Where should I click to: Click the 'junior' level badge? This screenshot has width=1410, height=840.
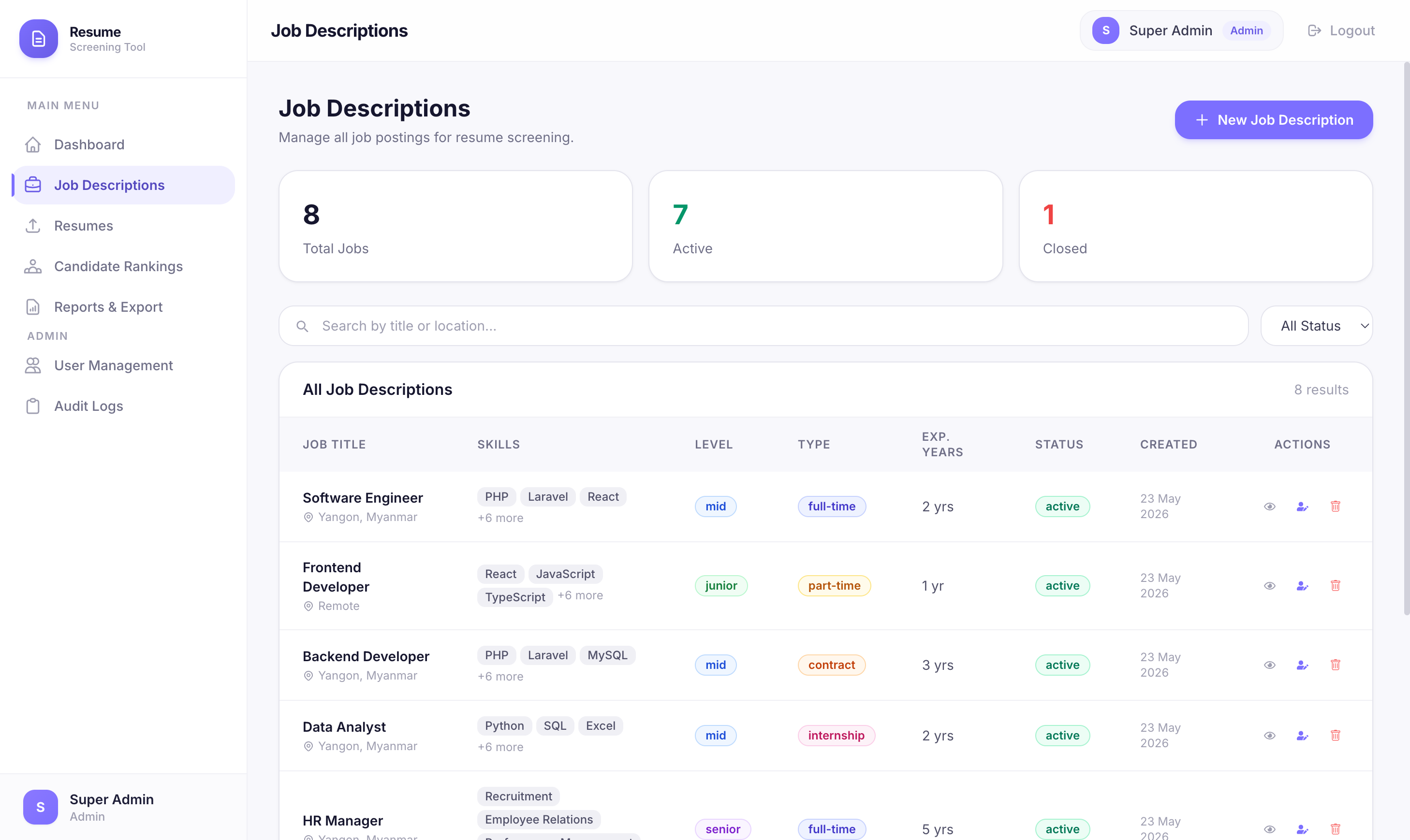point(721,585)
